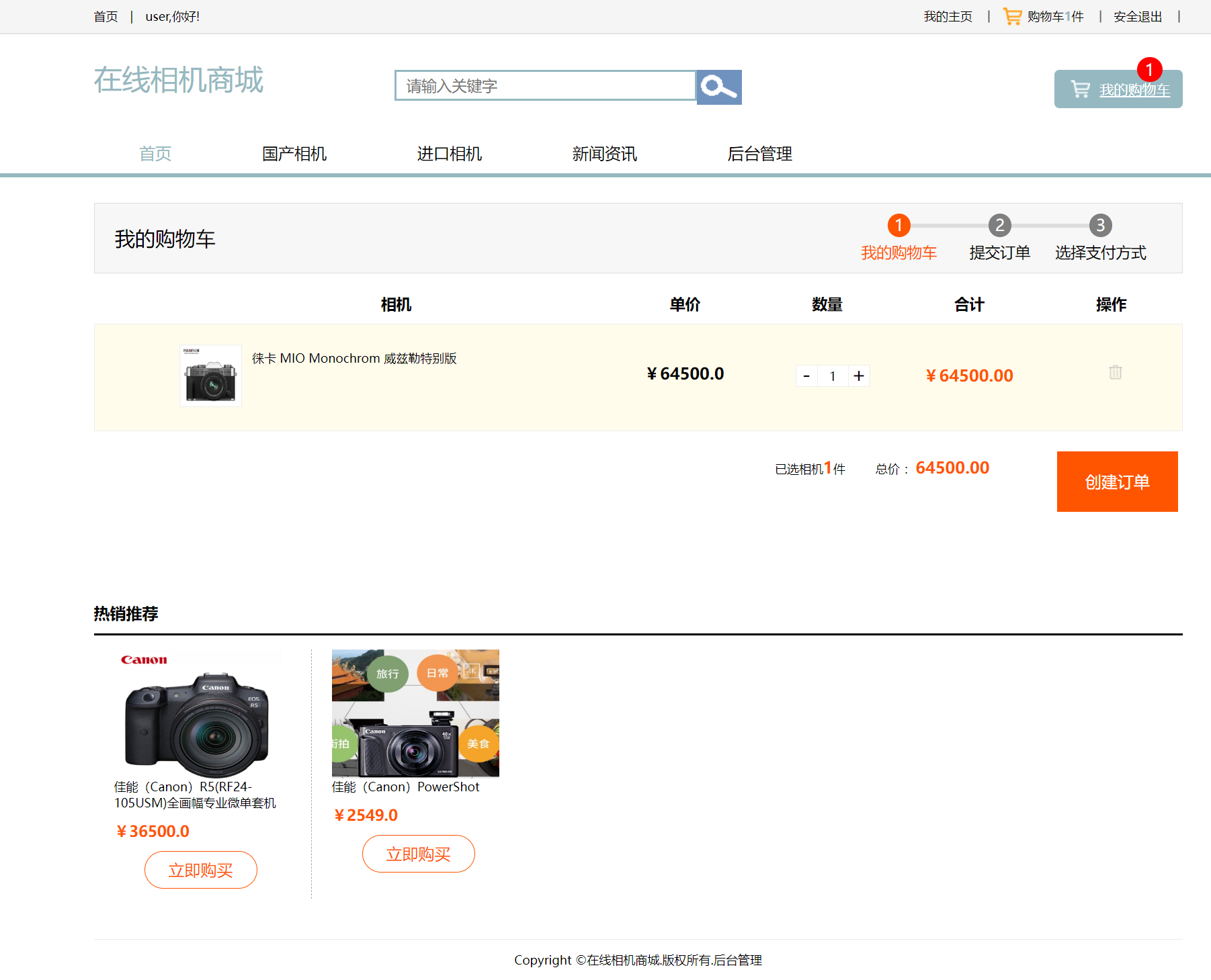The height and width of the screenshot is (980, 1211).
Task: Click the minus icon to decrease quantity
Action: click(806, 375)
